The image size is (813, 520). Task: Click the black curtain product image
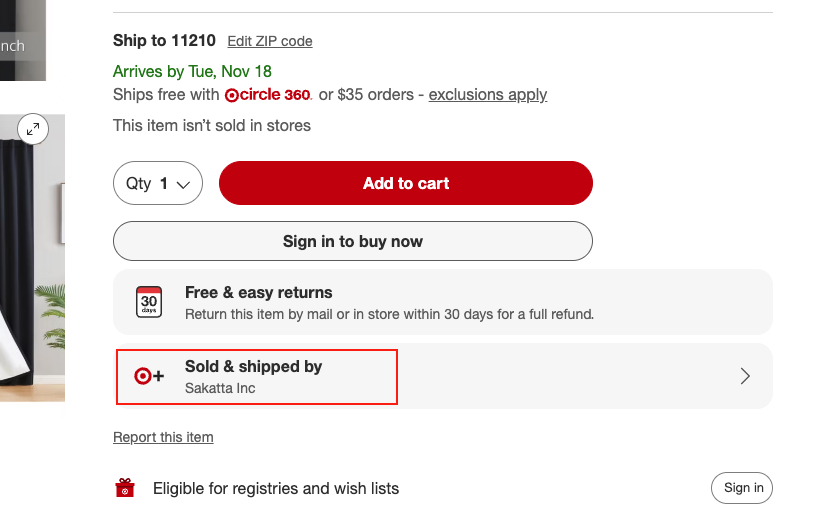pyautogui.click(x=30, y=260)
